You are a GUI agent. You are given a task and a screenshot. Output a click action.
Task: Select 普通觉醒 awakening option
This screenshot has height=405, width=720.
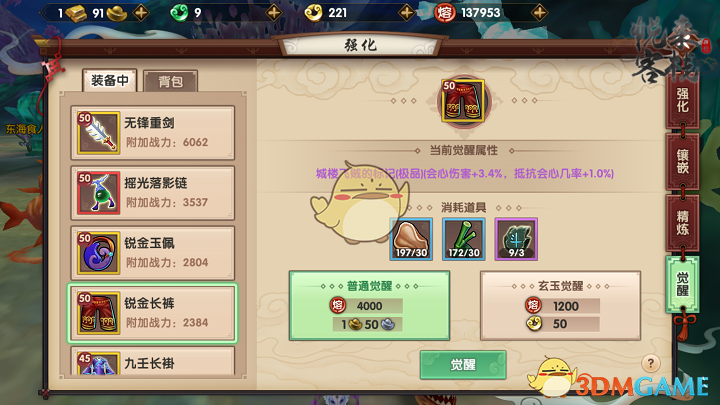[369, 305]
